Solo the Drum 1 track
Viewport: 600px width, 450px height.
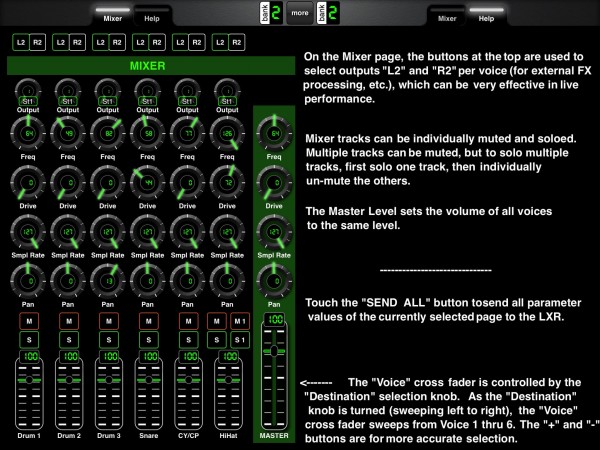pos(29,340)
